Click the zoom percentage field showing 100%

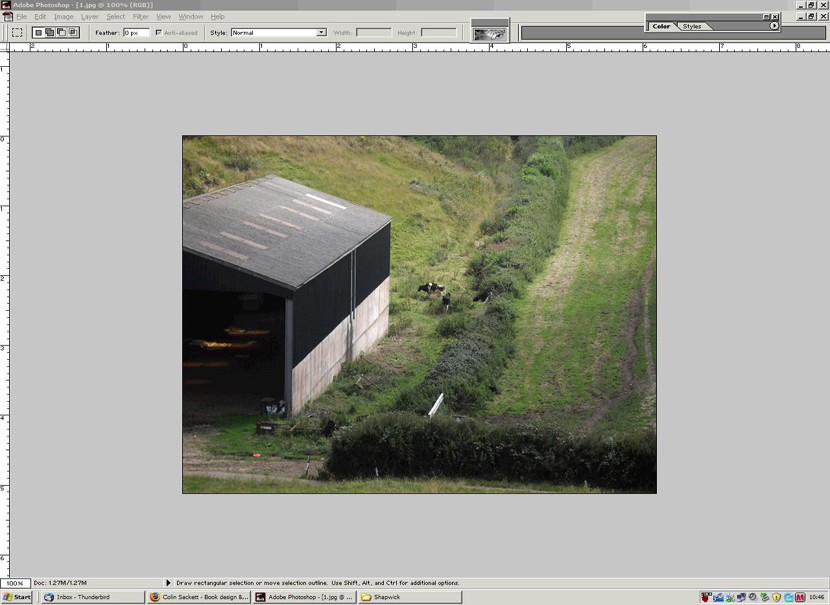click(15, 583)
